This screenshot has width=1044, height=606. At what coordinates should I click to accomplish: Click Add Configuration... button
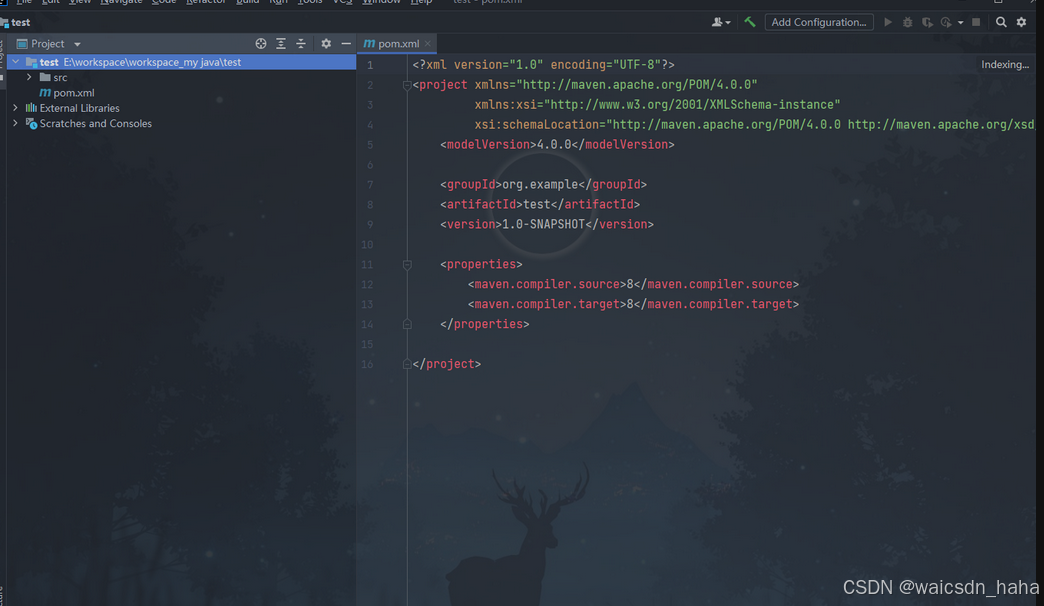pos(819,22)
